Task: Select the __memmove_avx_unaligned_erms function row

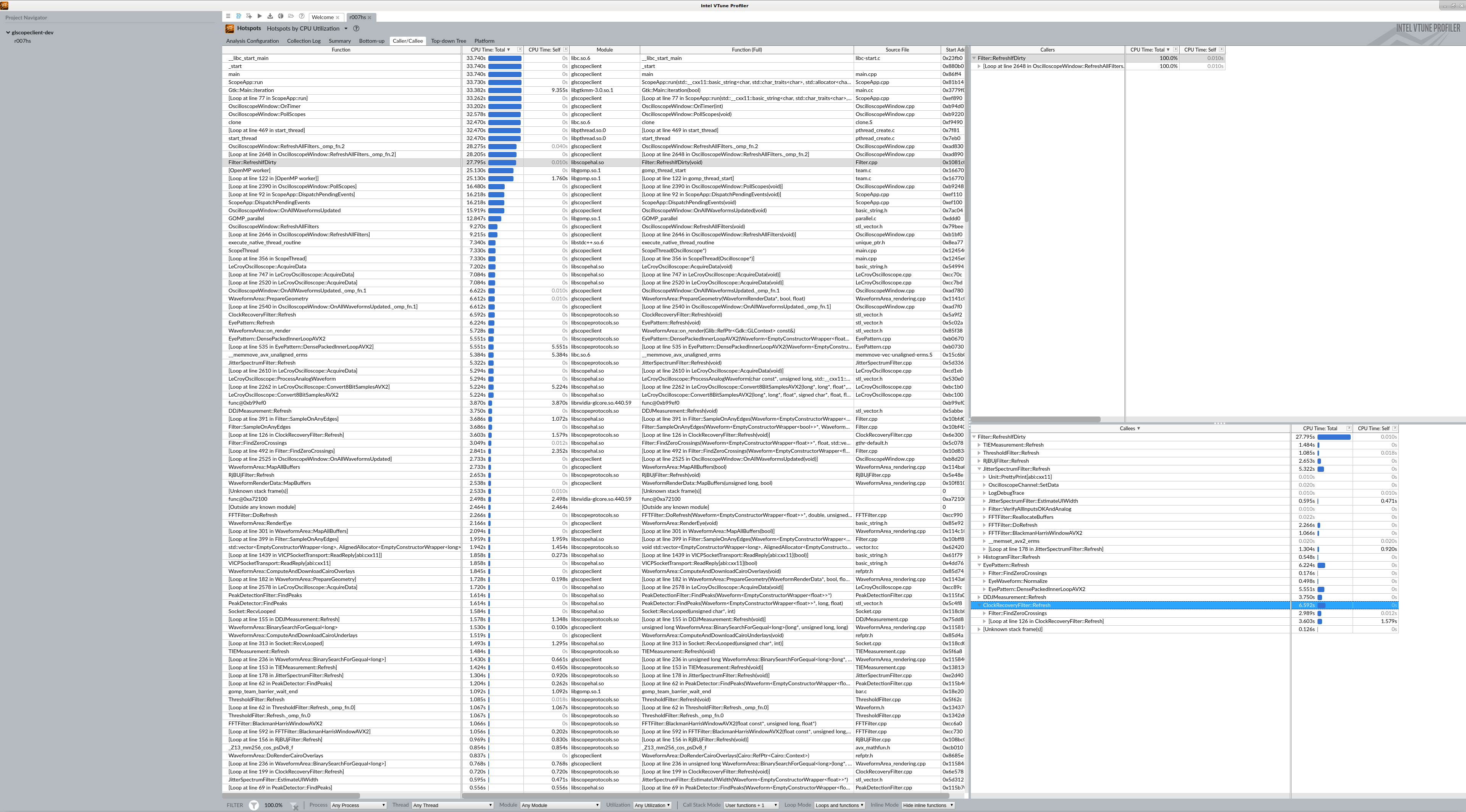Action: coord(593,355)
